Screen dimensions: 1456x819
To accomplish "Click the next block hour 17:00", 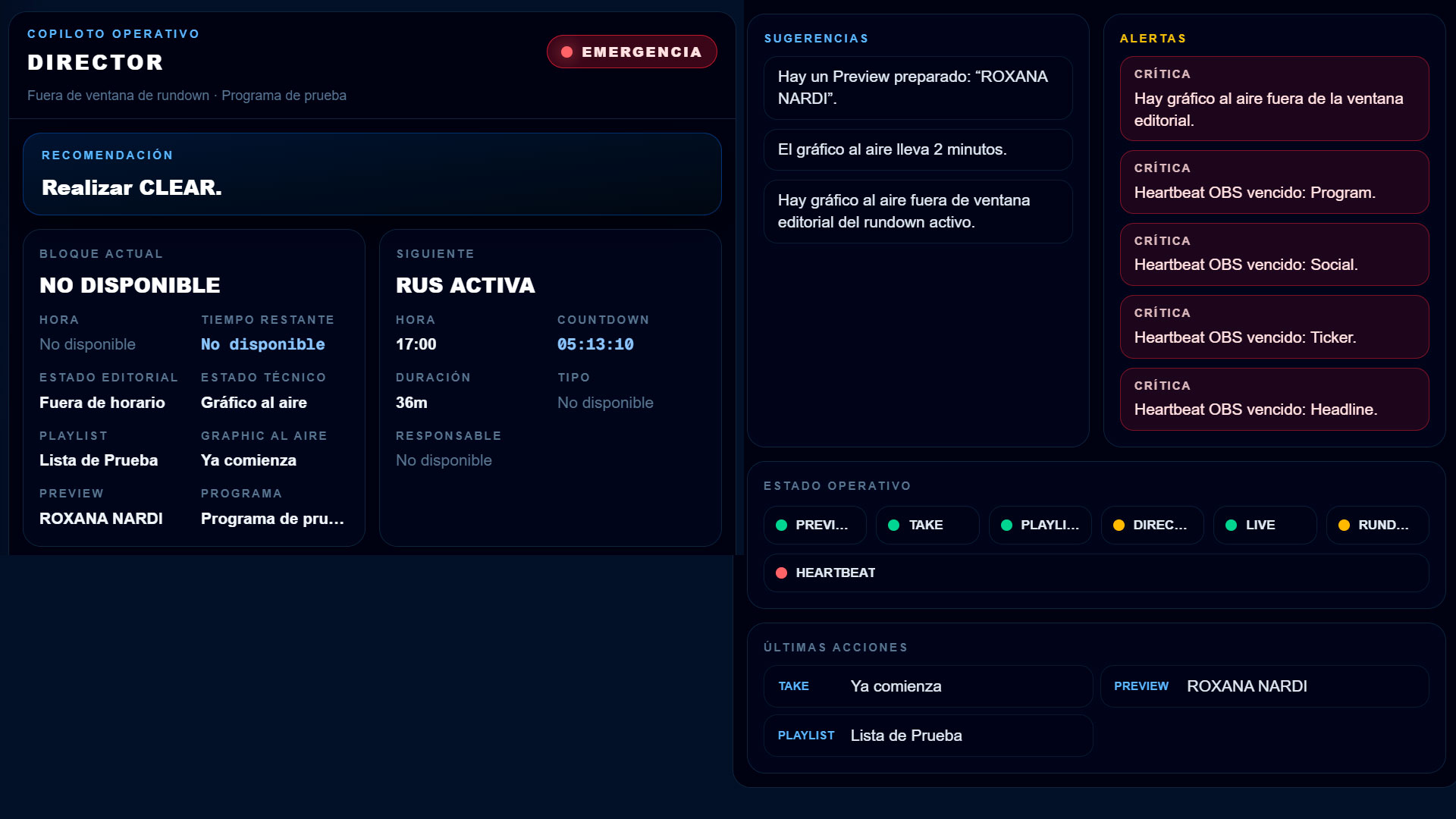I will pos(416,344).
